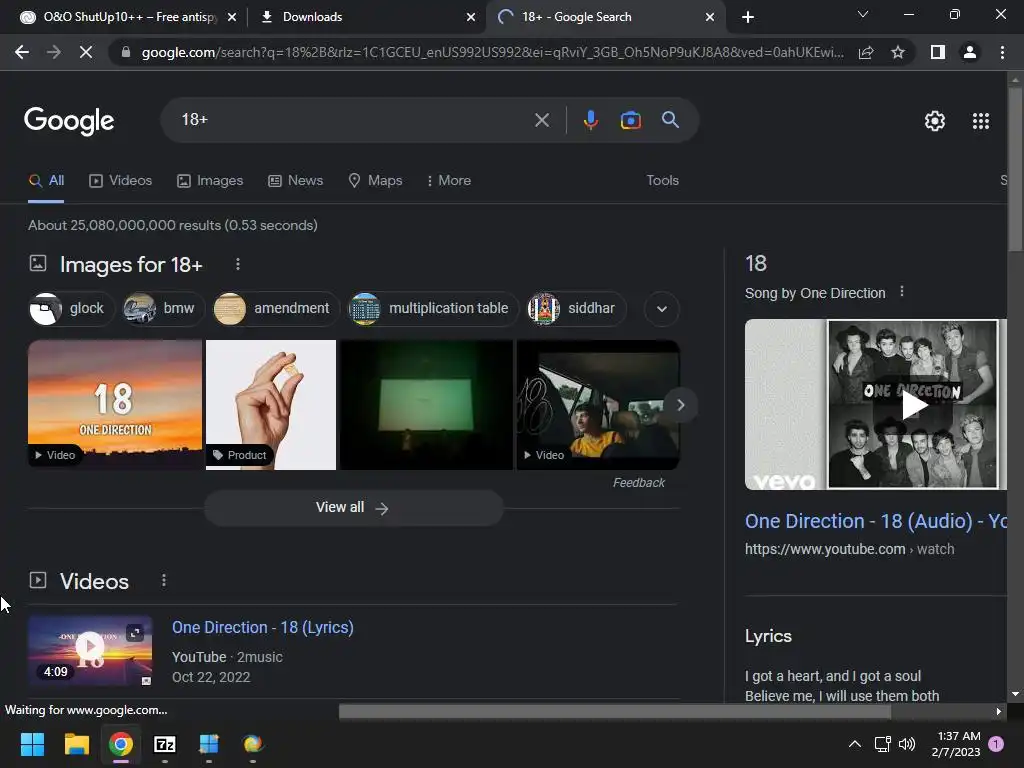Open the search Tools options

click(662, 180)
